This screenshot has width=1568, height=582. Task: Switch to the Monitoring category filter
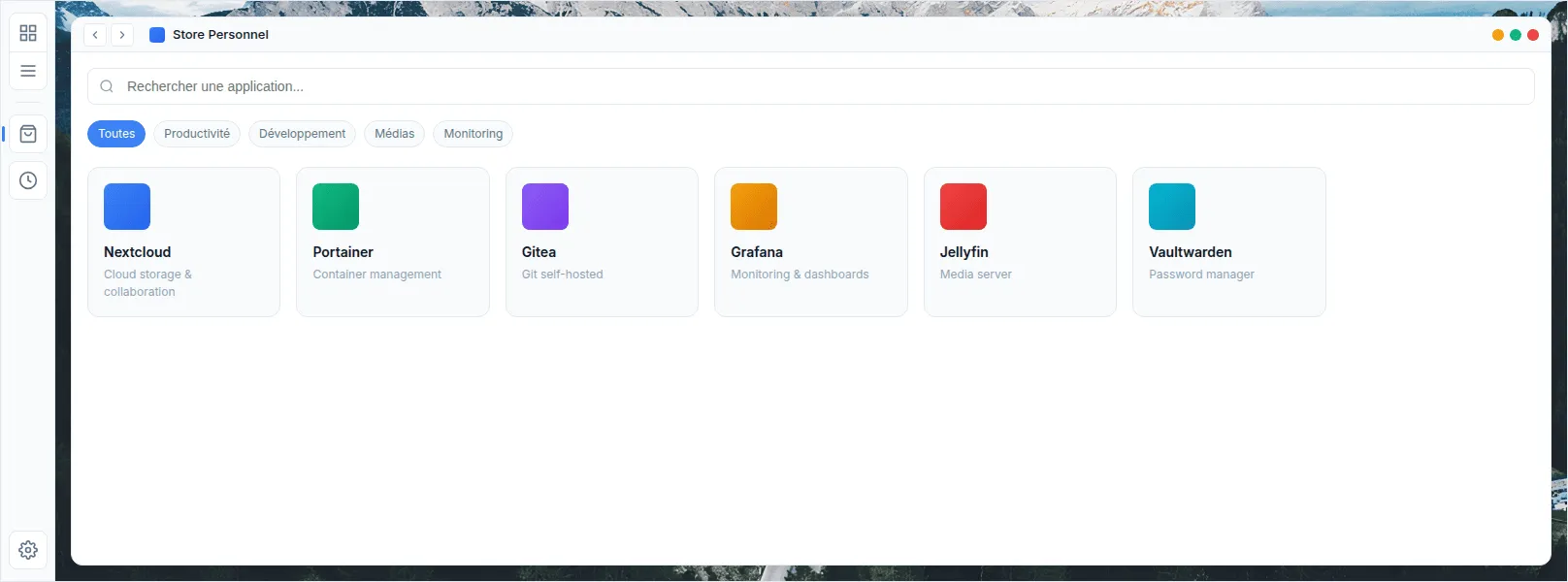coord(474,134)
